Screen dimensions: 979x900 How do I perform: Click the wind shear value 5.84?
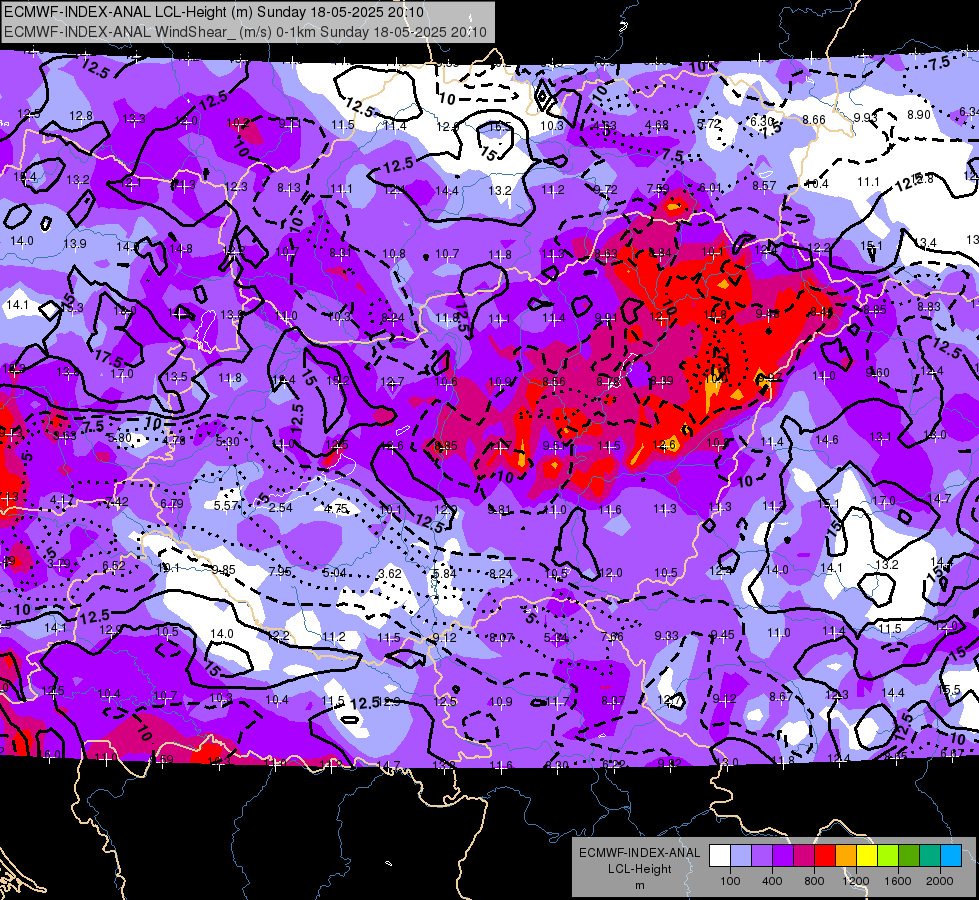pos(445,573)
